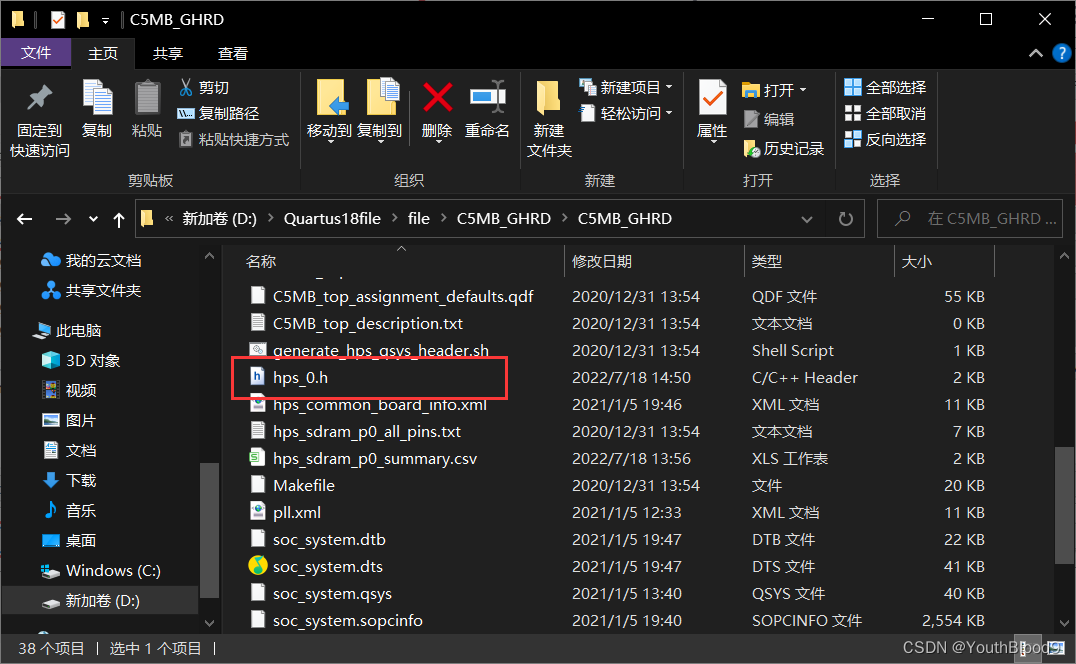Click Select all (全部选择)
Viewport: 1076px width, 664px height.
(x=885, y=87)
